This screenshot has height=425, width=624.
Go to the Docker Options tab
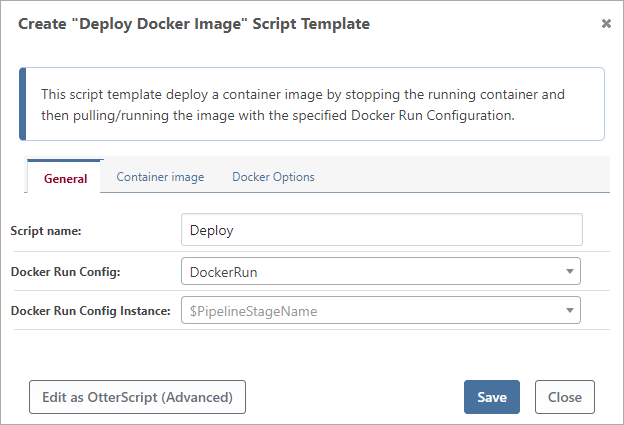point(273,177)
